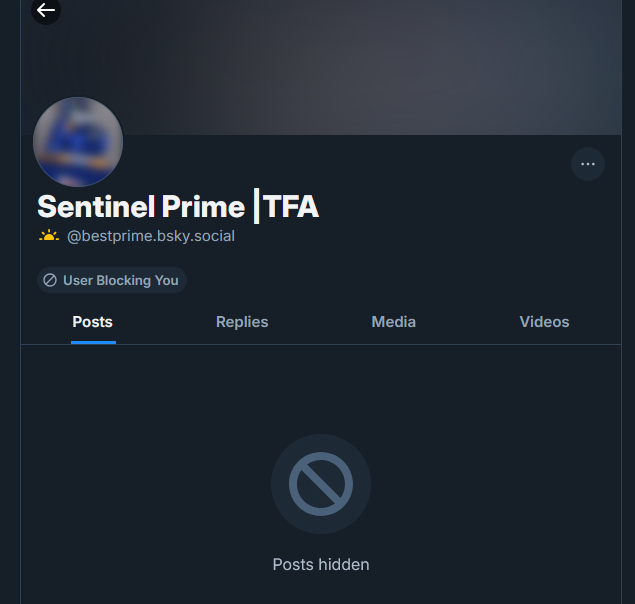Open the Replies tab
635x604 pixels.
[x=242, y=322]
